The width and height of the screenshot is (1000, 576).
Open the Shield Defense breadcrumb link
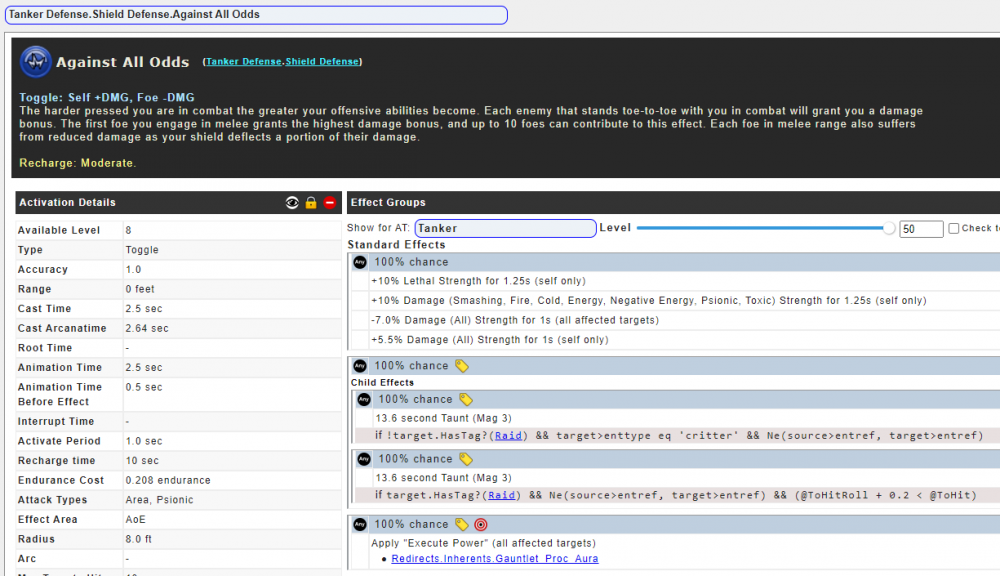tap(322, 62)
